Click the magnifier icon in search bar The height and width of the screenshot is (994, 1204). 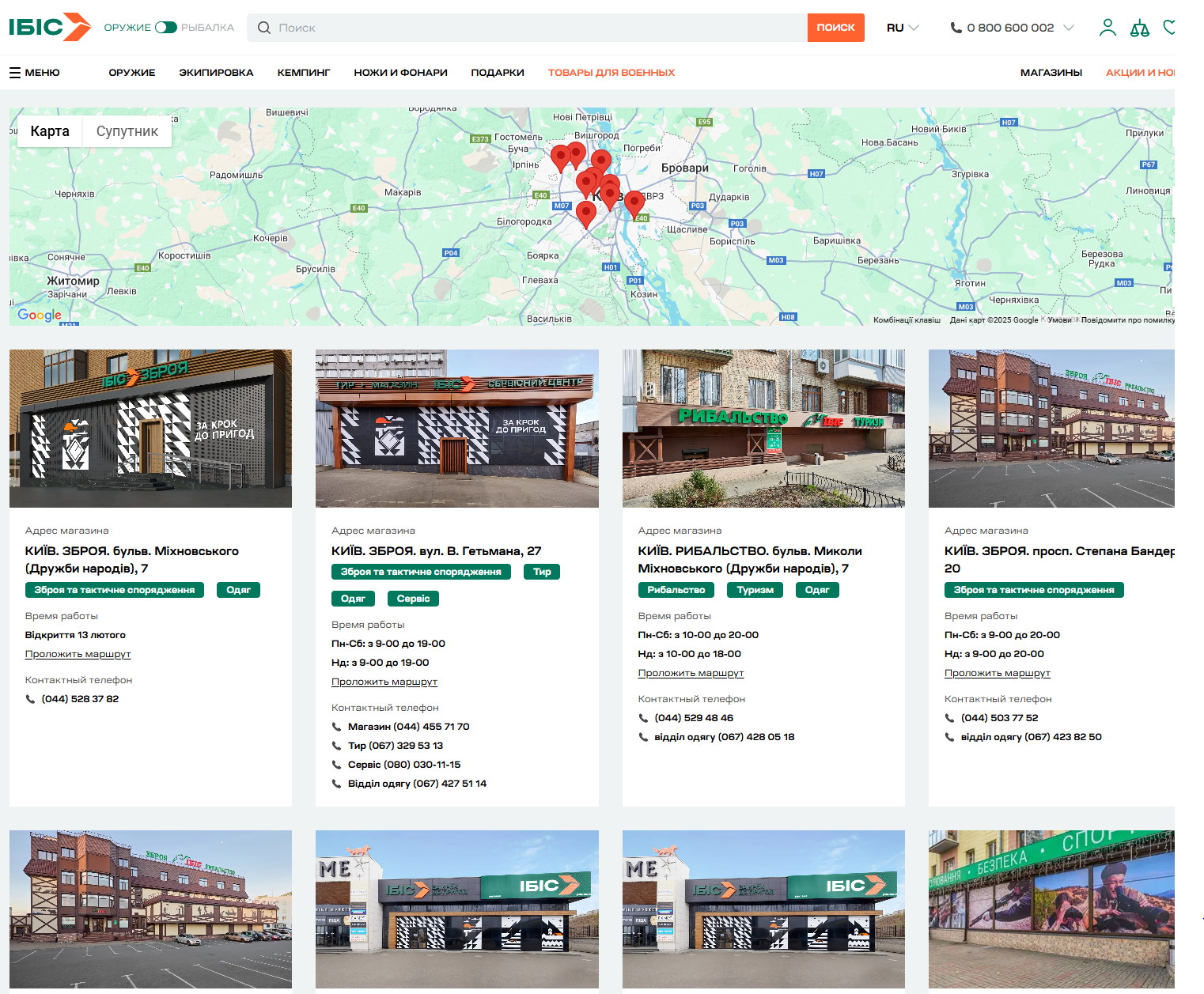point(264,28)
